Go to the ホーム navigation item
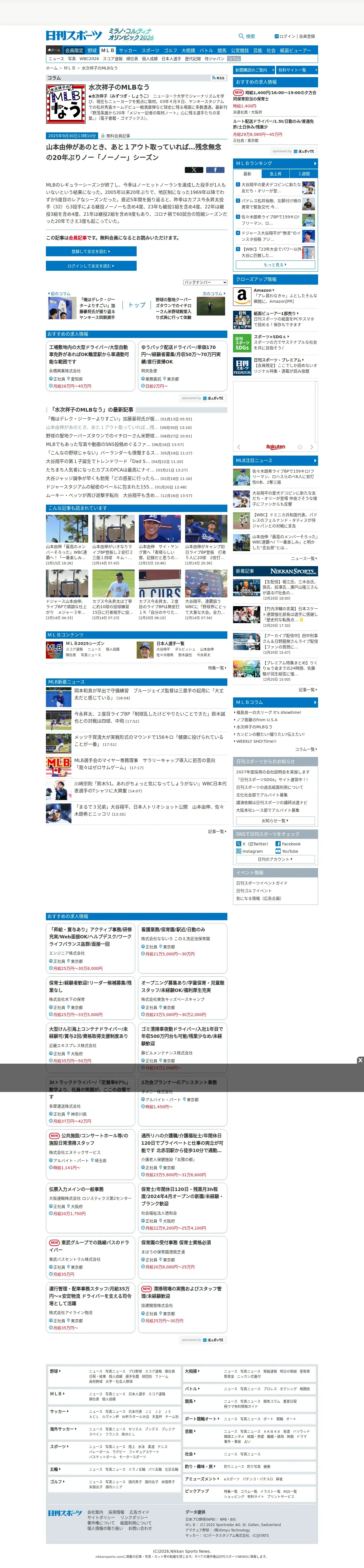The width and height of the screenshot is (364, 1568). [x=54, y=50]
